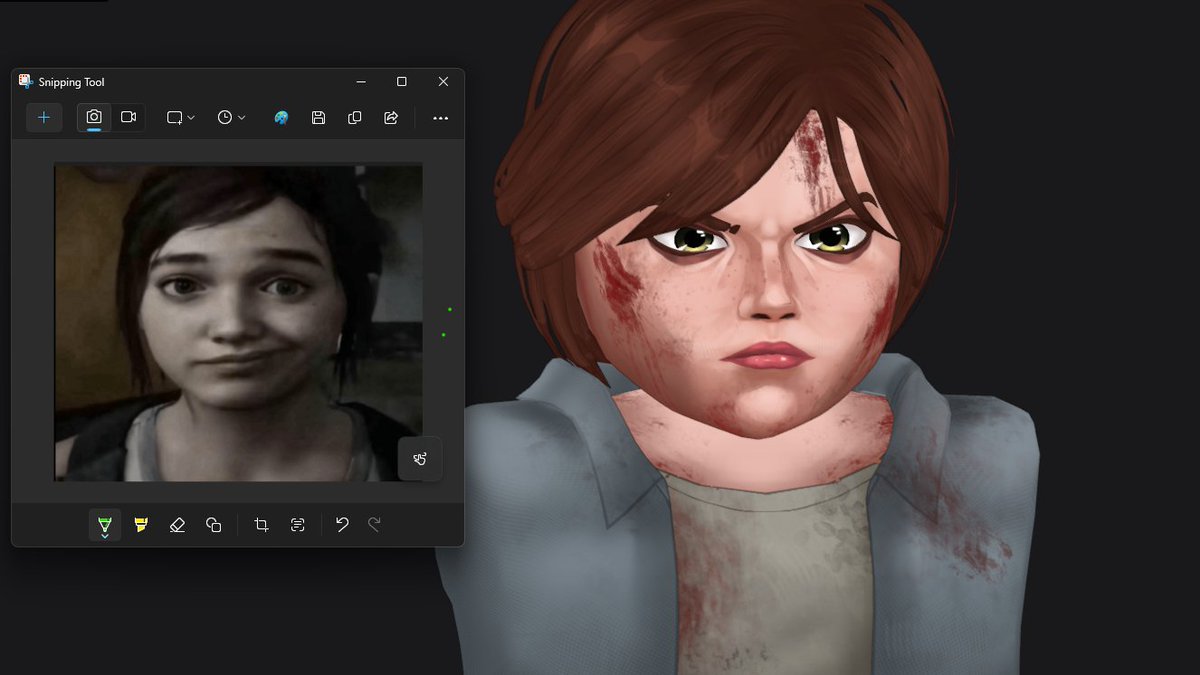Edit snip in Paint
Viewport: 1200px width, 675px height.
(x=282, y=118)
